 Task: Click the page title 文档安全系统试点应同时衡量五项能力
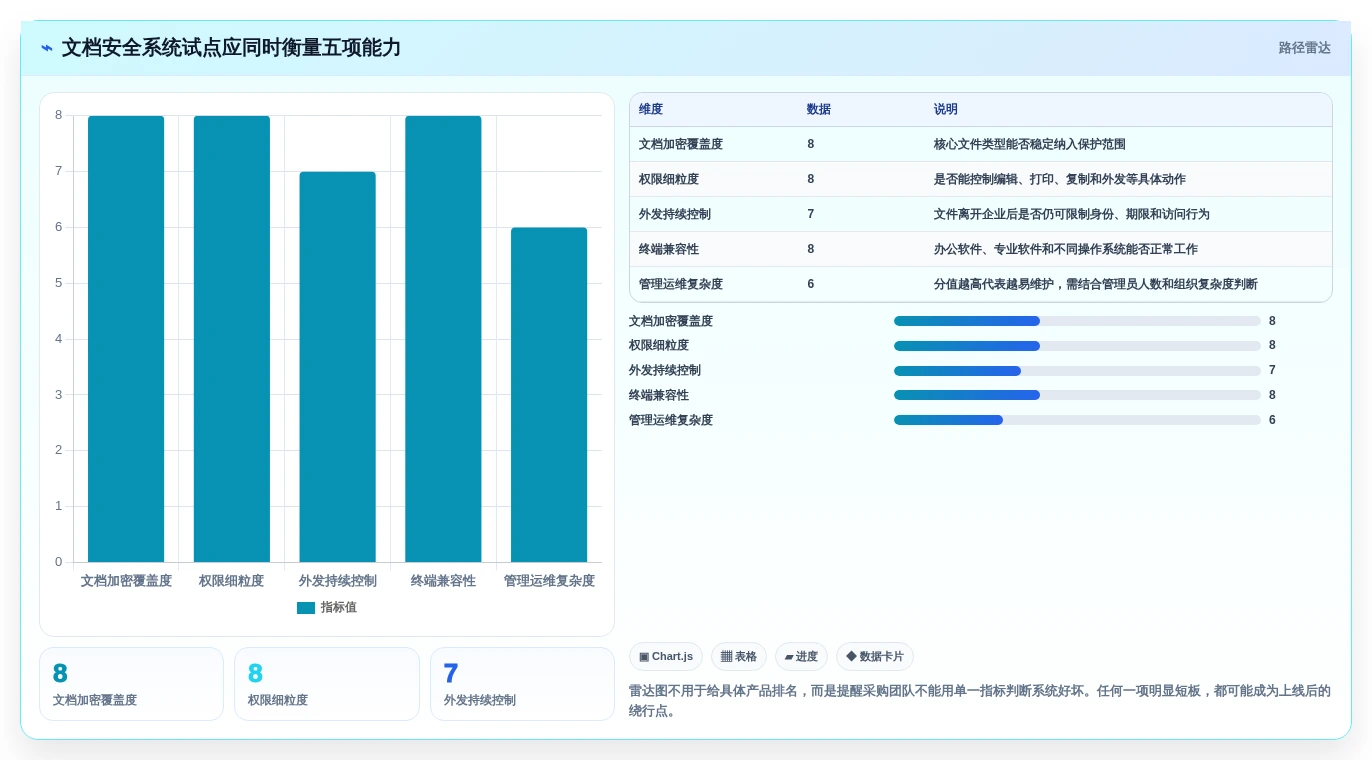tap(231, 48)
